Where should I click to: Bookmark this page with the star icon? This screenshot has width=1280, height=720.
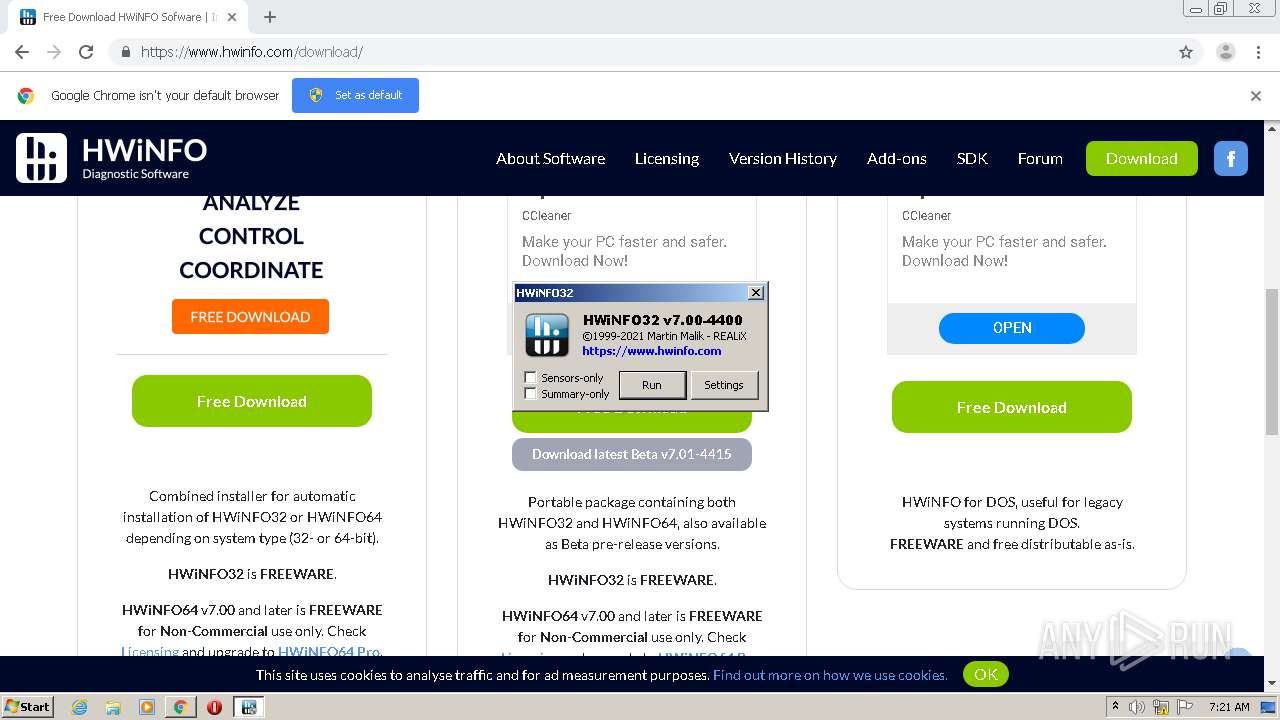pos(1186,52)
